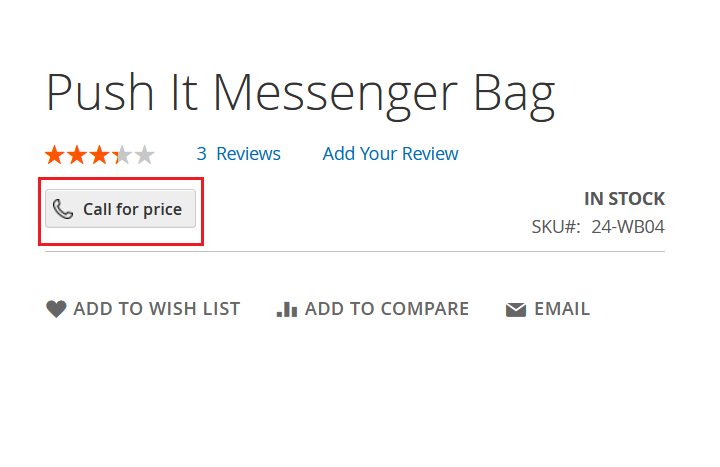Select the second orange rating star
This screenshot has height=467, width=720.
coord(77,155)
